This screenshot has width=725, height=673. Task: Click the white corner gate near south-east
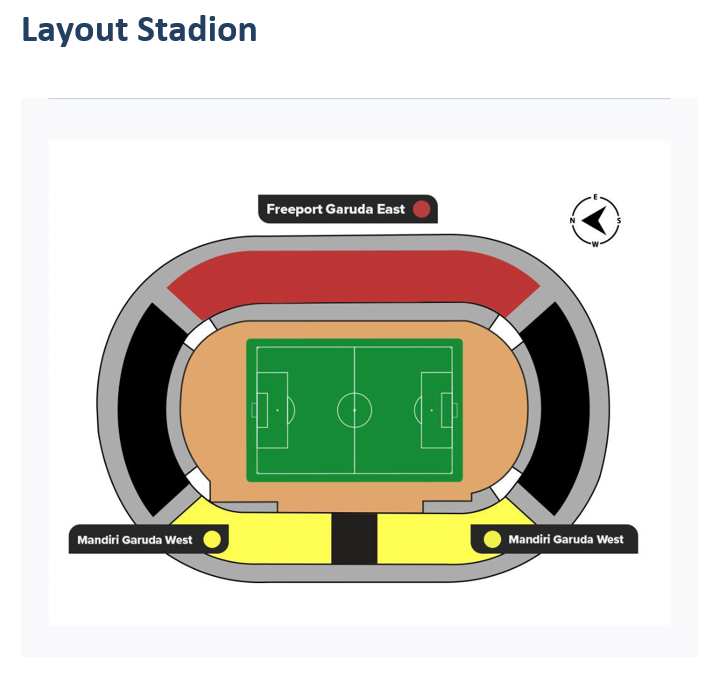[x=506, y=331]
